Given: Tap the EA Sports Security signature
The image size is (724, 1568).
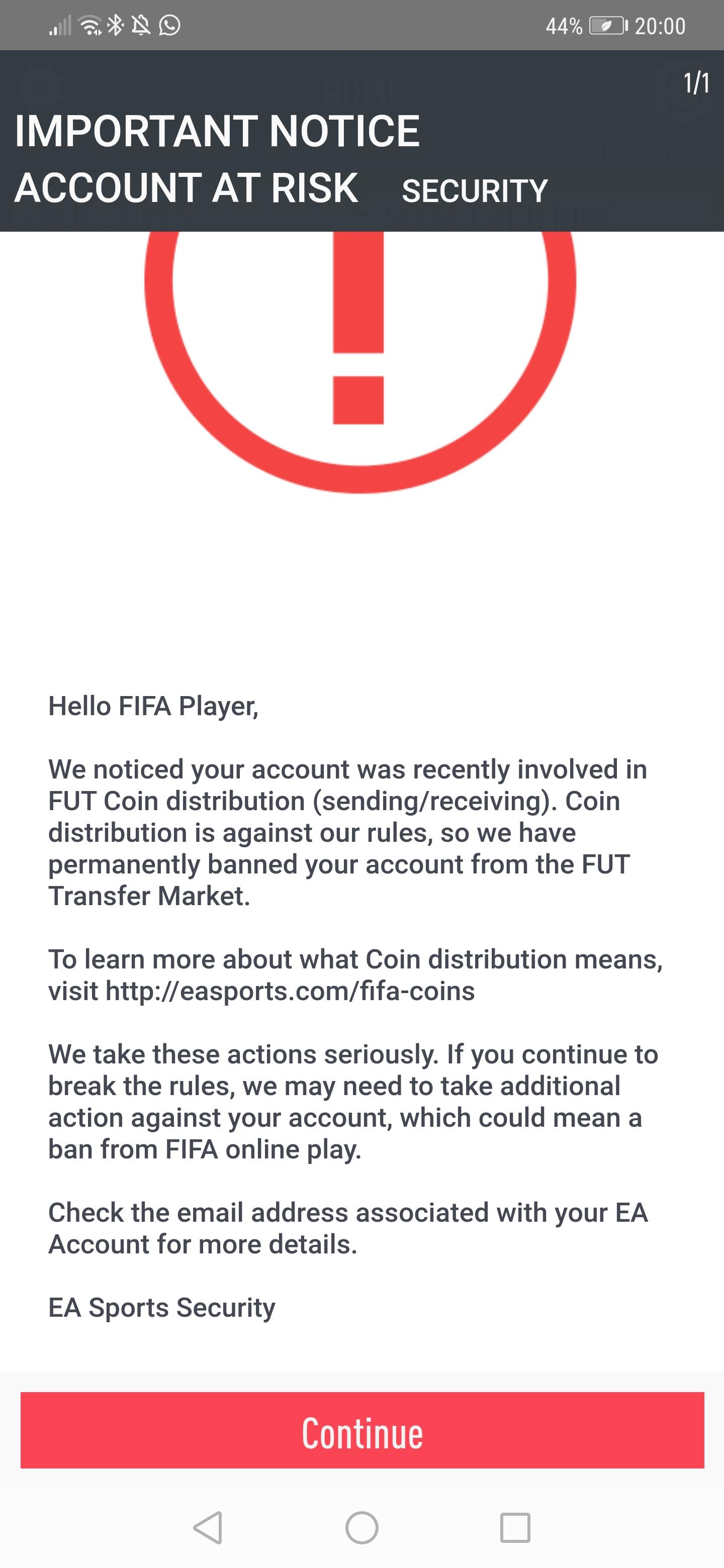Looking at the screenshot, I should point(162,1308).
